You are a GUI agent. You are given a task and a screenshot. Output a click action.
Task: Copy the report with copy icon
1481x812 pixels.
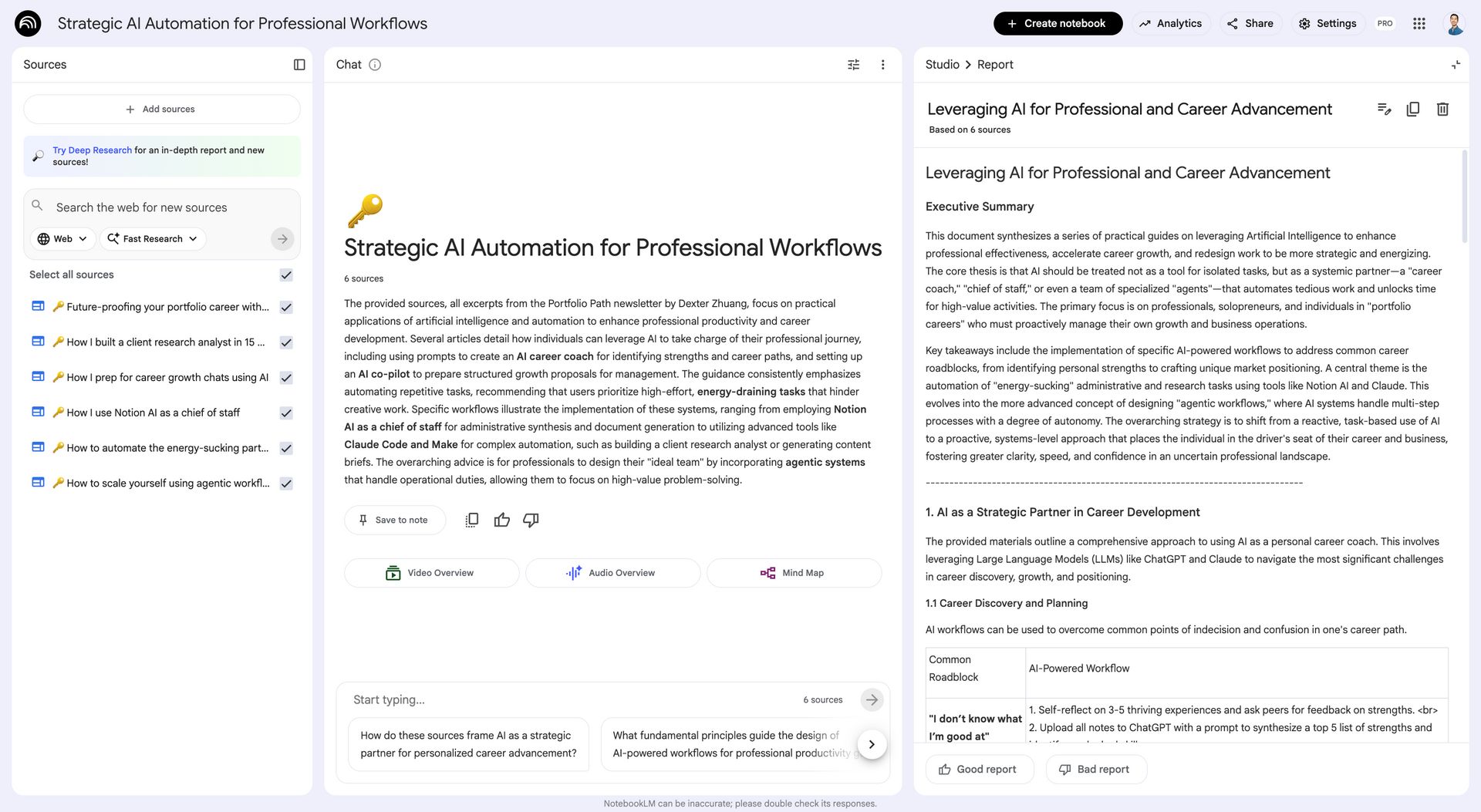pyautogui.click(x=1412, y=109)
